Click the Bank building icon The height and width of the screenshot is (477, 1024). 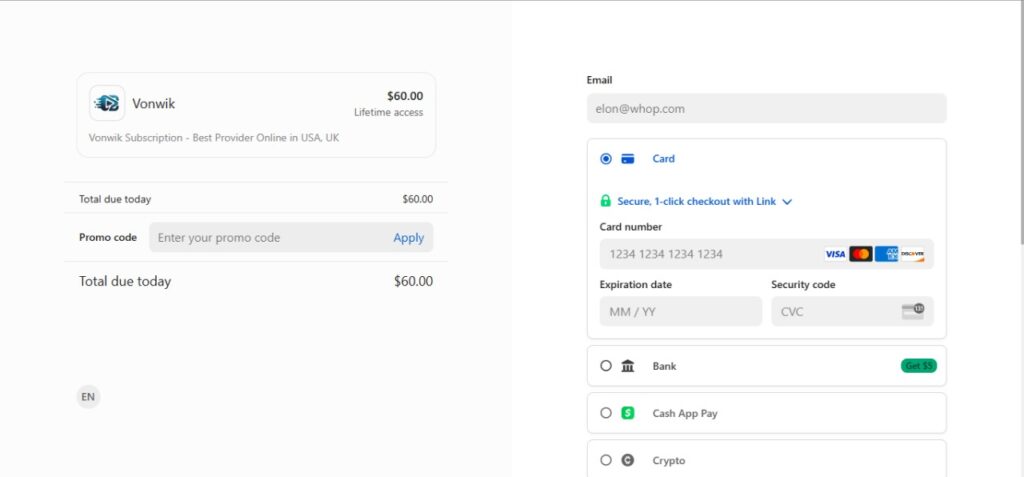tap(628, 366)
